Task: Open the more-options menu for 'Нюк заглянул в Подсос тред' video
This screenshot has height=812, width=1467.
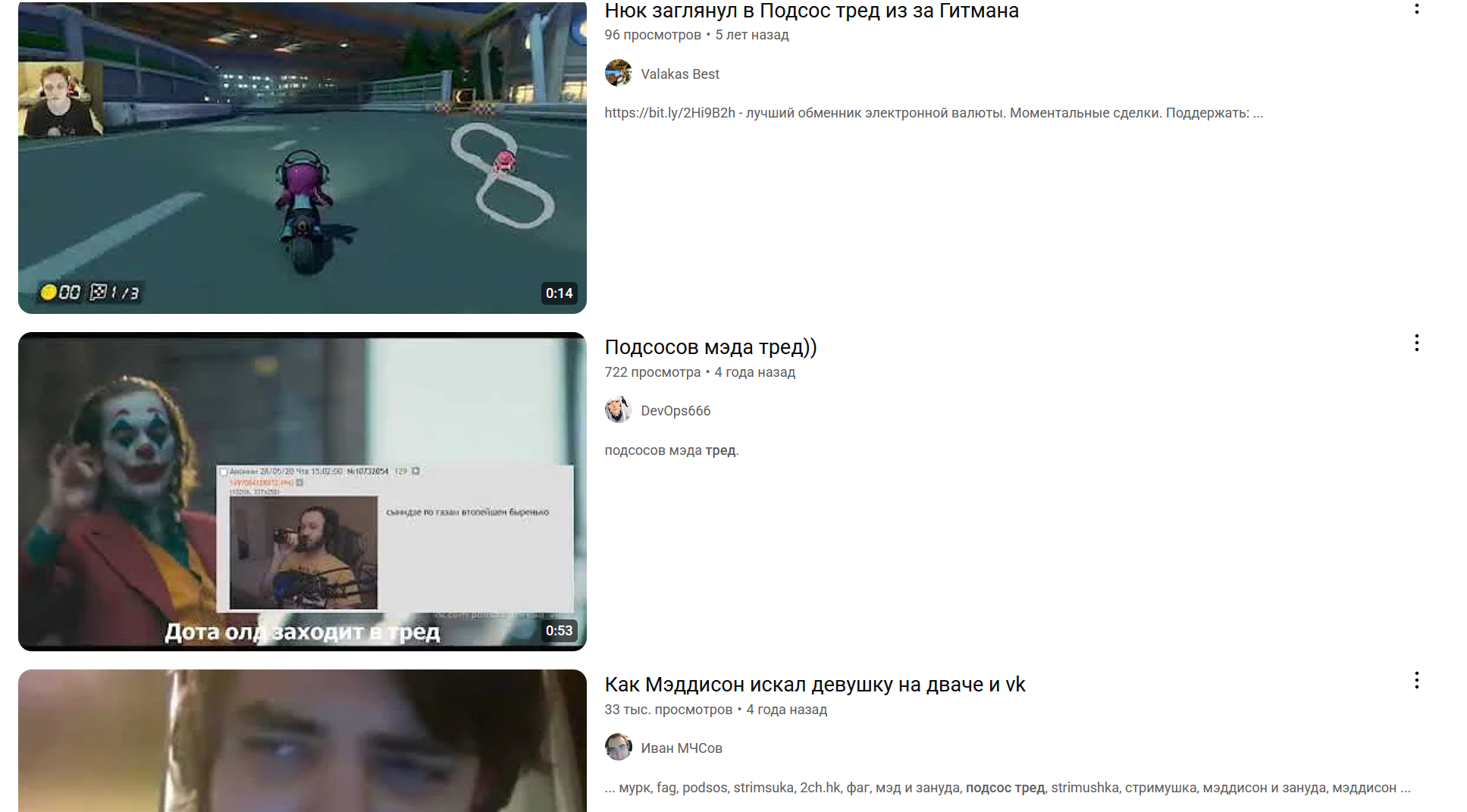Action: coord(1416,8)
